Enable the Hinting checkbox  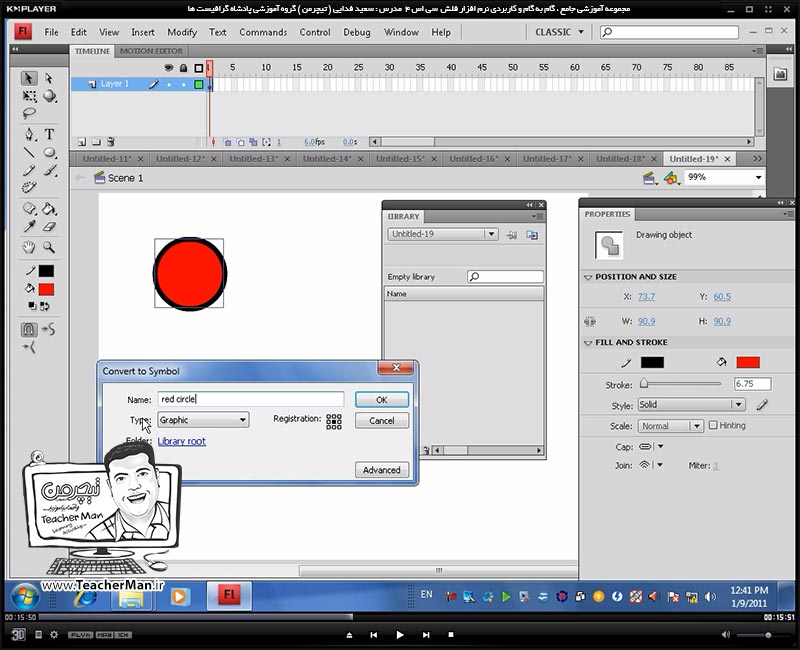point(713,425)
